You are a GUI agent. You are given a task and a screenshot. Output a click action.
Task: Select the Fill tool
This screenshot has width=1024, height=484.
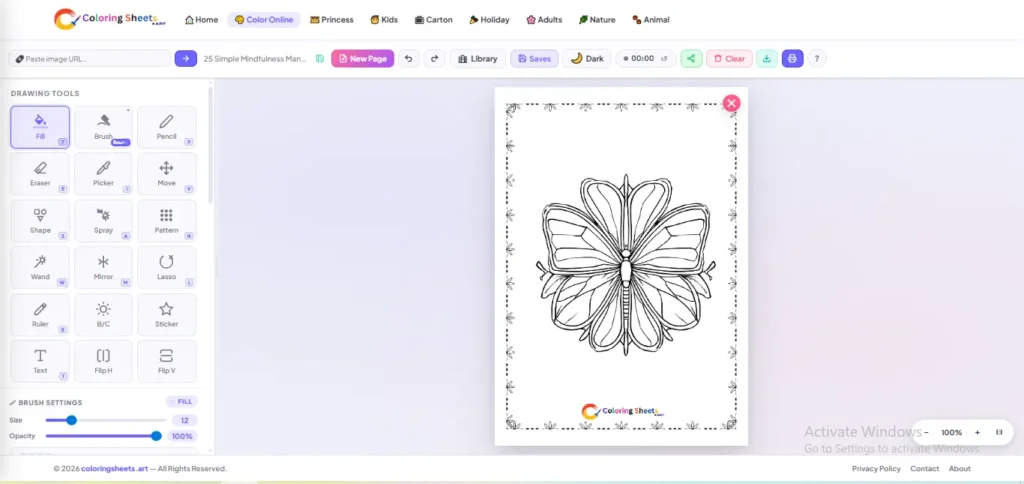(x=40, y=127)
